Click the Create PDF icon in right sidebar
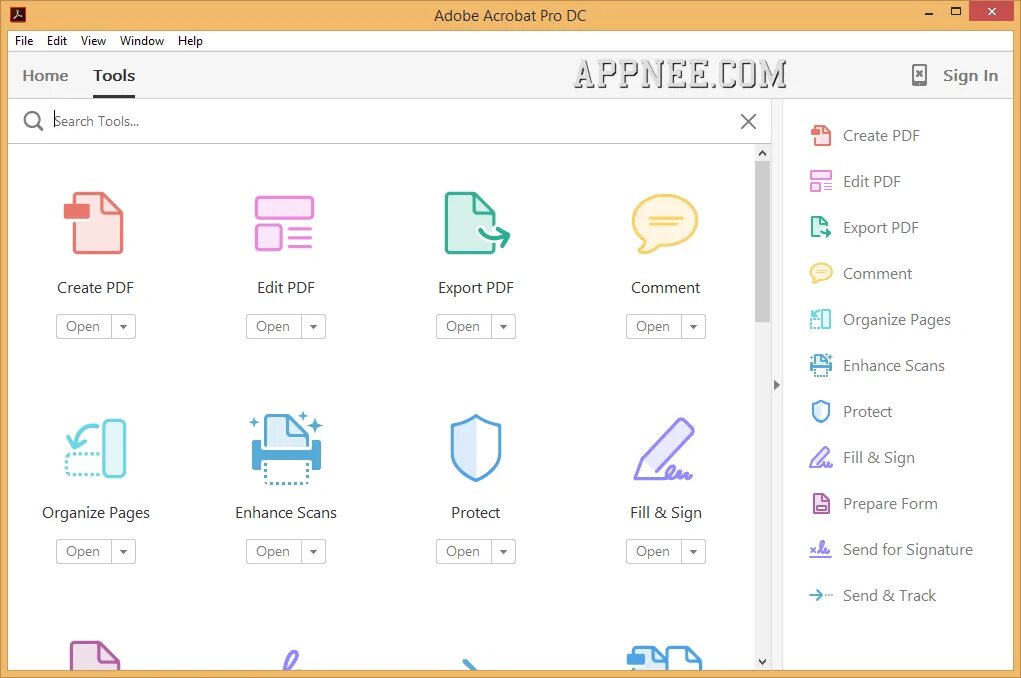This screenshot has height=678, width=1021. pyautogui.click(x=820, y=135)
